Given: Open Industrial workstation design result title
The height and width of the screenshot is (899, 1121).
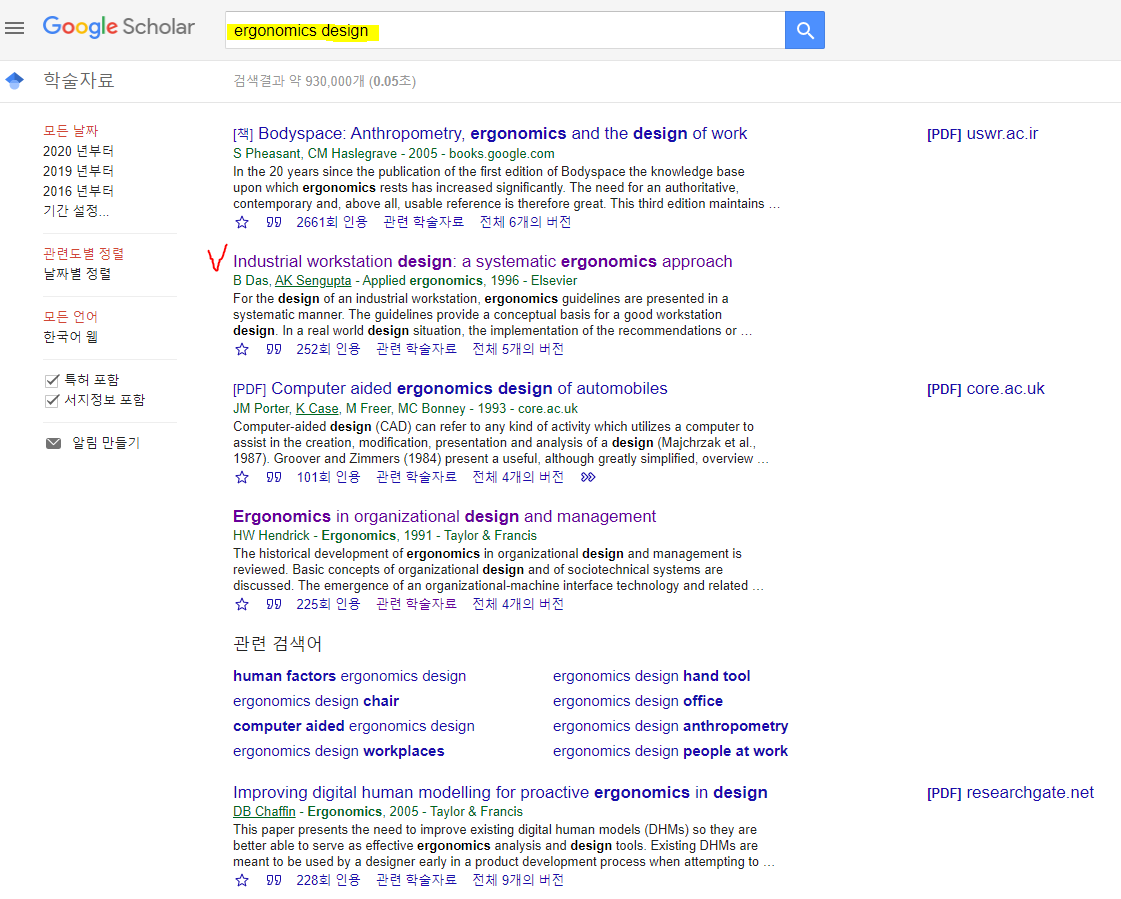Looking at the screenshot, I should [x=483, y=262].
